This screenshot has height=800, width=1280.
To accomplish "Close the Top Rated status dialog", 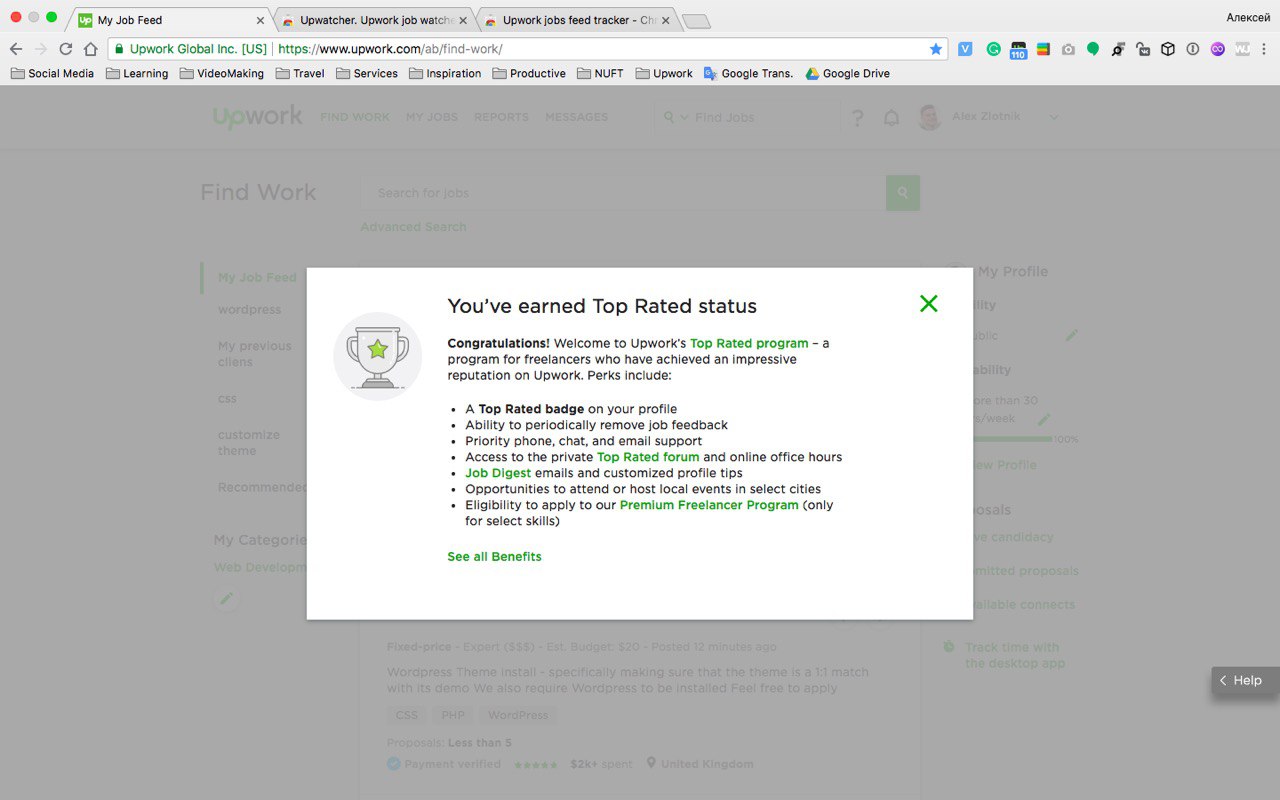I will (929, 303).
